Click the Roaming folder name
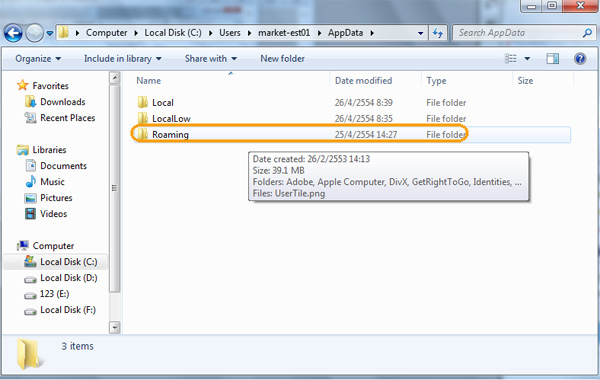Image resolution: width=600 pixels, height=380 pixels. tap(170, 135)
